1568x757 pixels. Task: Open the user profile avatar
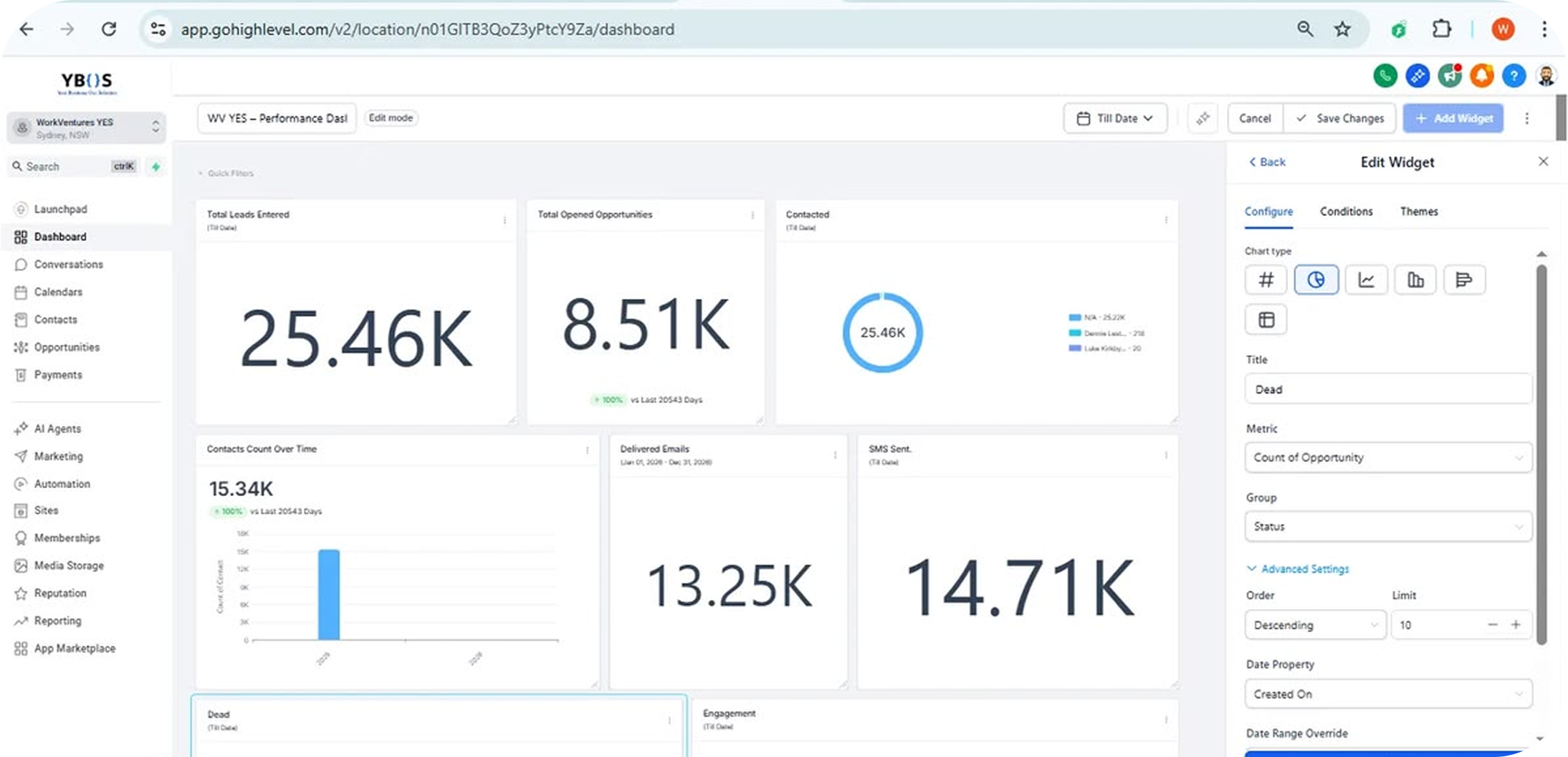[1546, 75]
